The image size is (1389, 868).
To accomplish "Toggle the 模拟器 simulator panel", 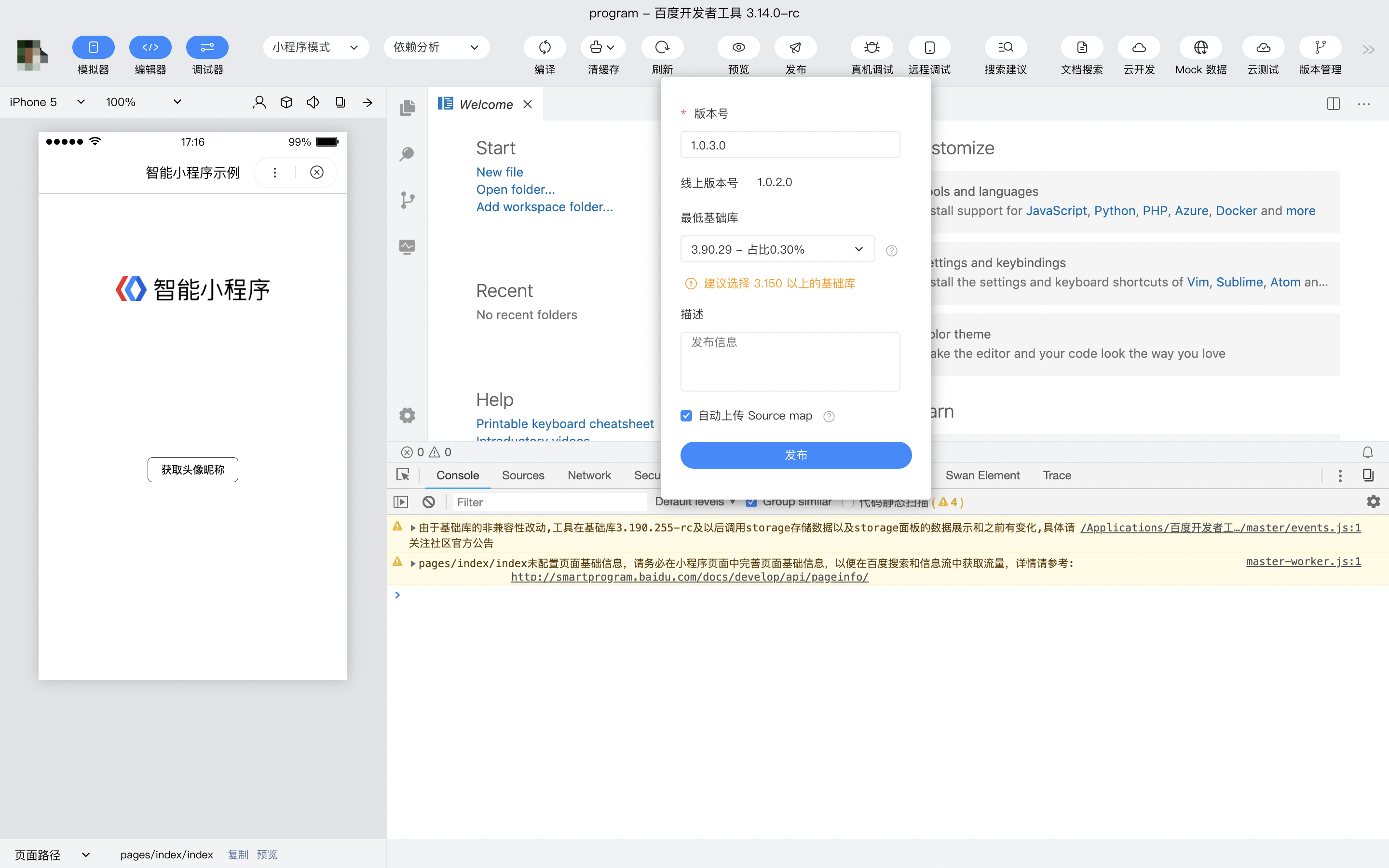I will [x=93, y=47].
